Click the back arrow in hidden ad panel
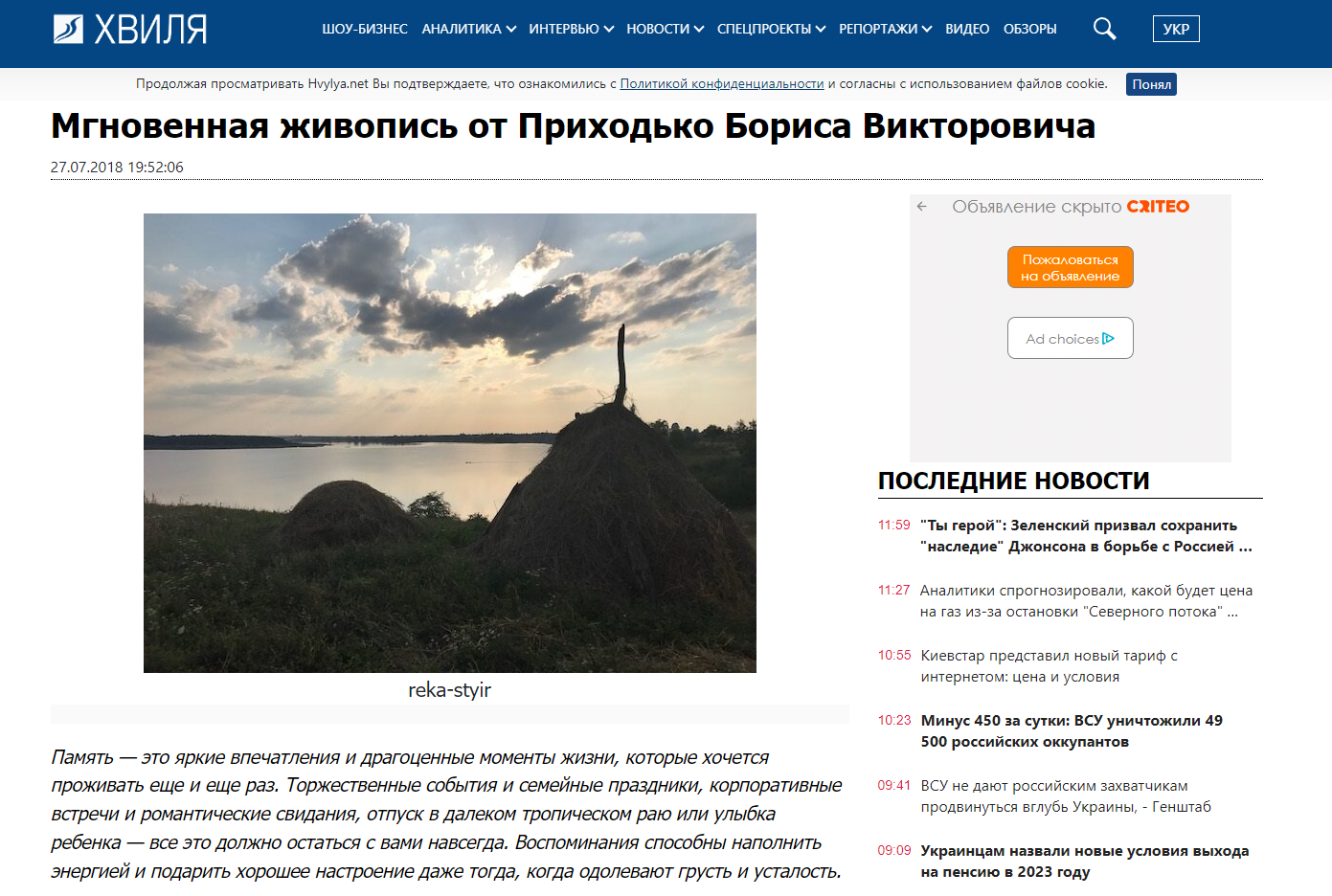The image size is (1332, 896). [921, 206]
